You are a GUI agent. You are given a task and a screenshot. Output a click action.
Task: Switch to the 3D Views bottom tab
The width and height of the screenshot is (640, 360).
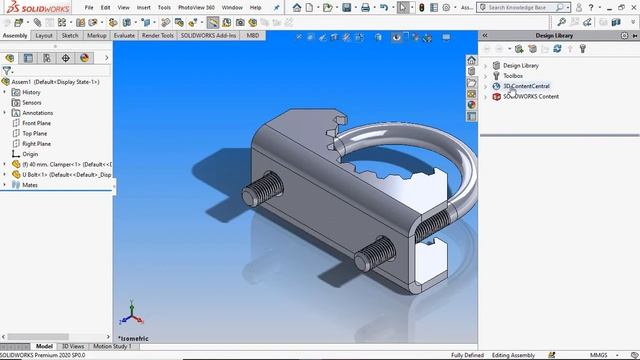[73, 346]
